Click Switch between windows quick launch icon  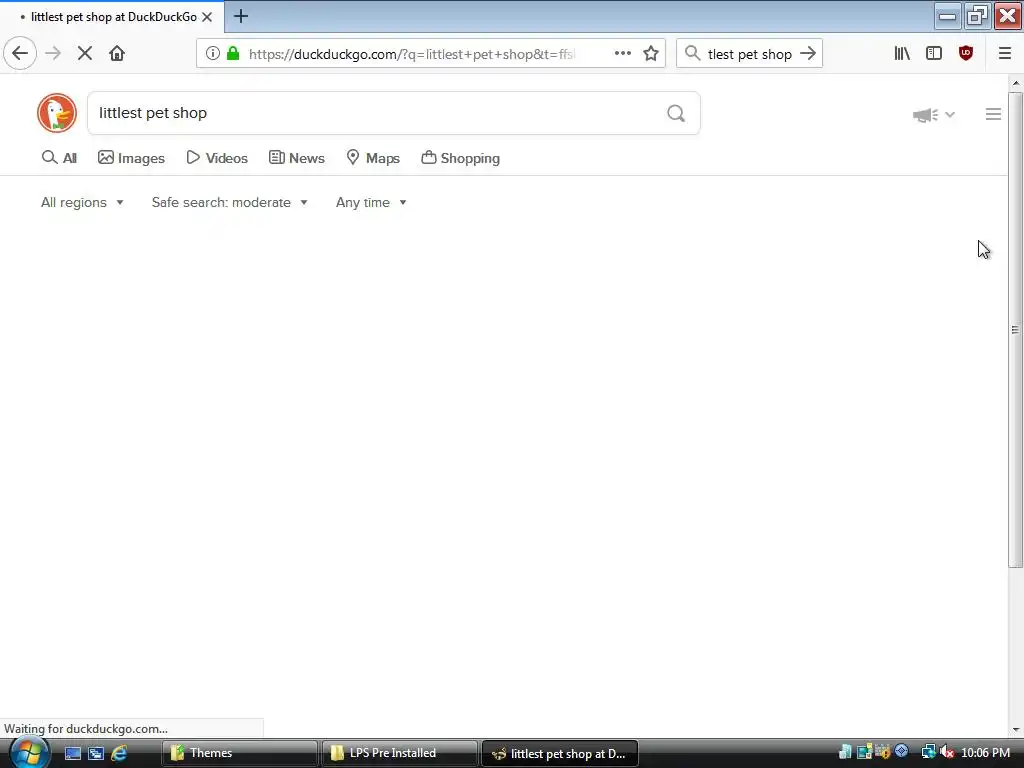coord(96,754)
